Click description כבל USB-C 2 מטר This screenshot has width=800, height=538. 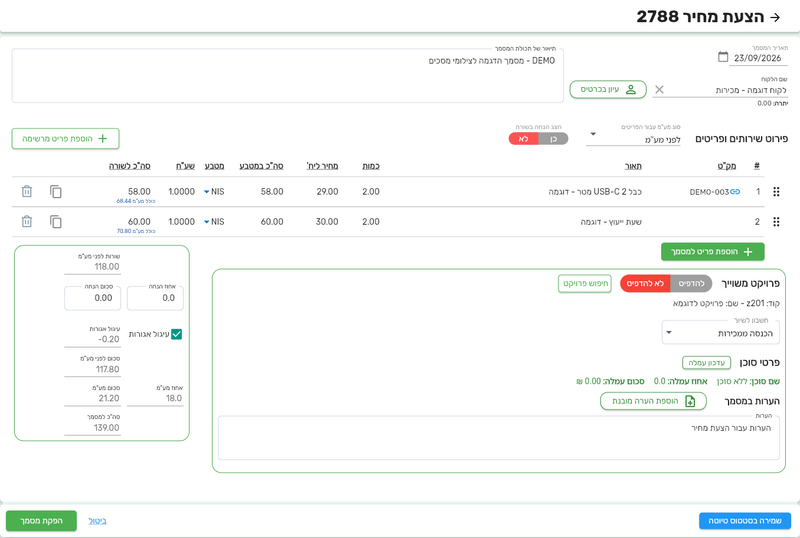(595, 192)
